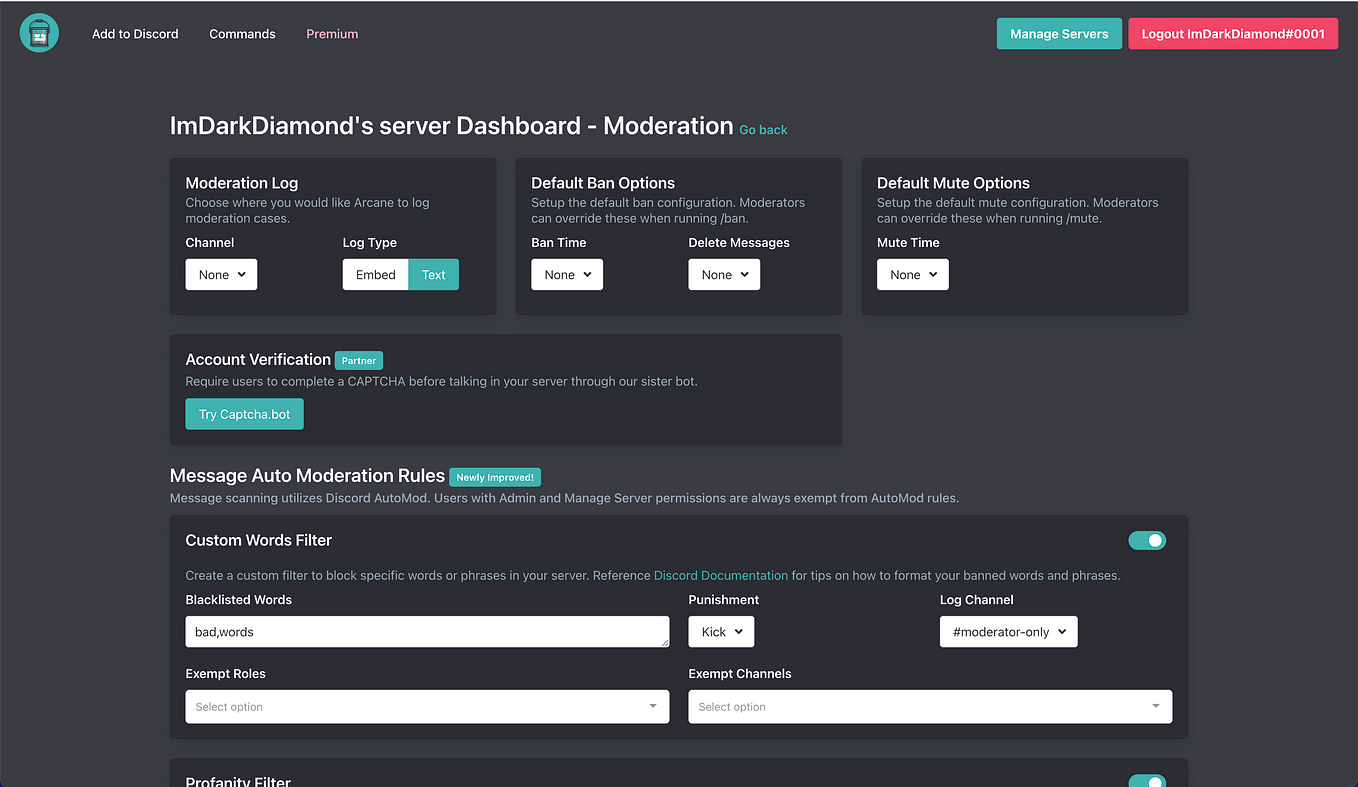Click the Default Ban Options heading

(603, 183)
